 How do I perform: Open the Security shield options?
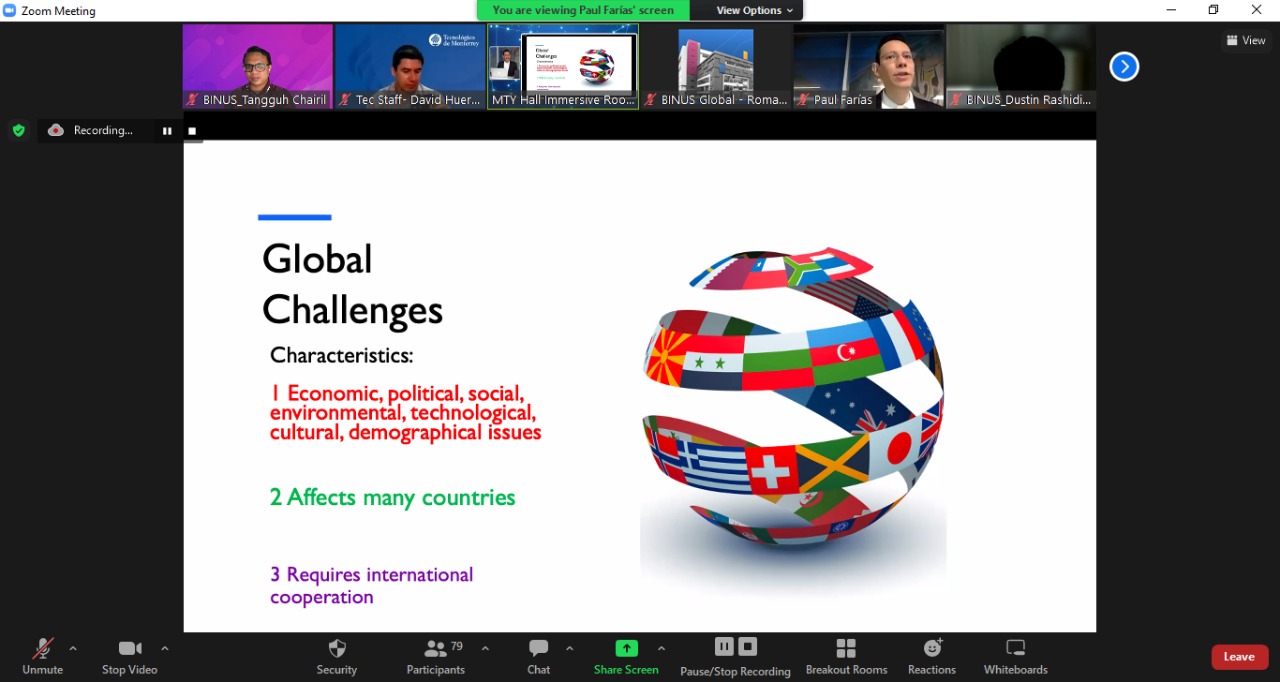pos(337,656)
